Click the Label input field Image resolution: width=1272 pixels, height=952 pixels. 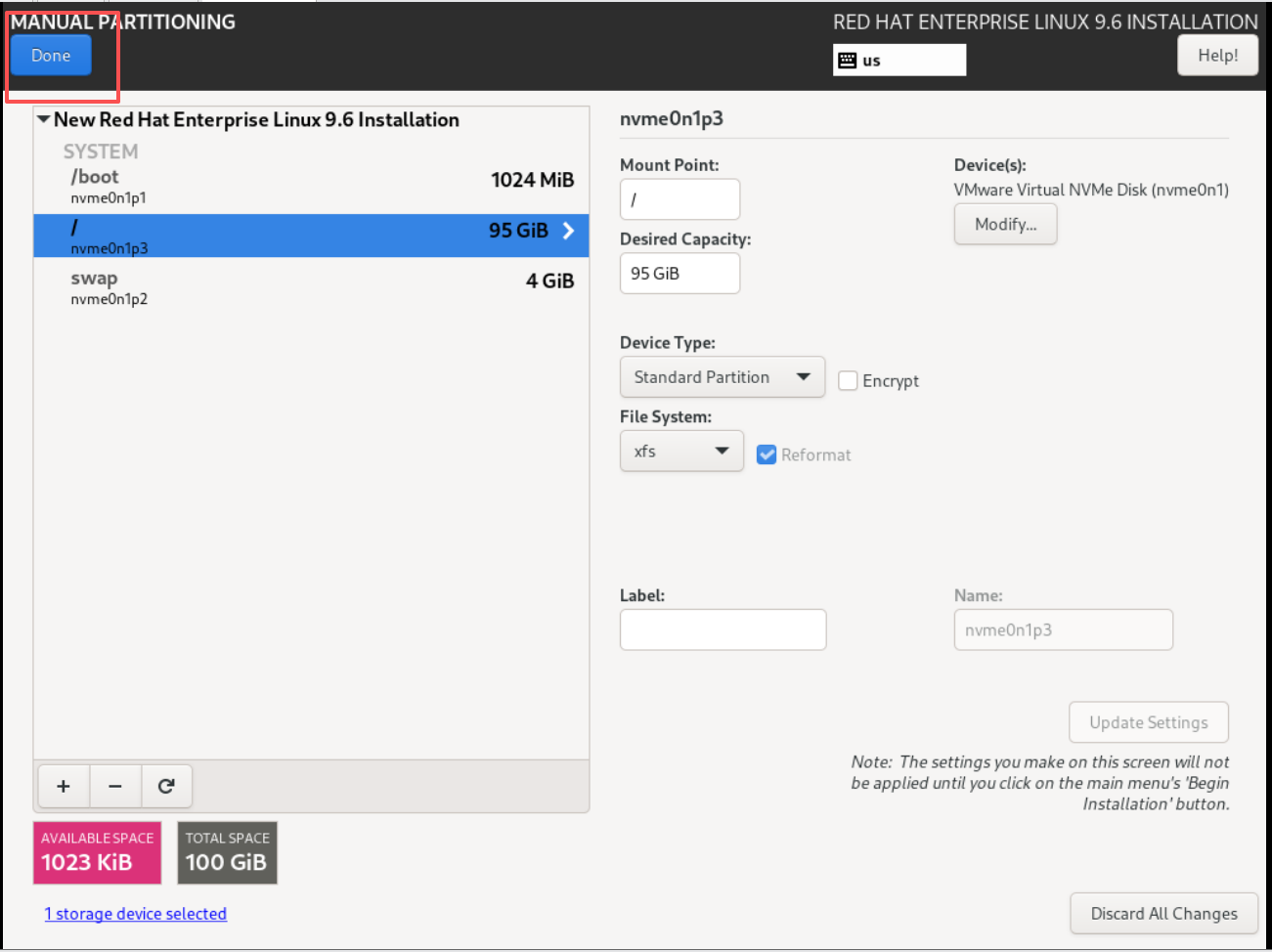click(x=723, y=629)
